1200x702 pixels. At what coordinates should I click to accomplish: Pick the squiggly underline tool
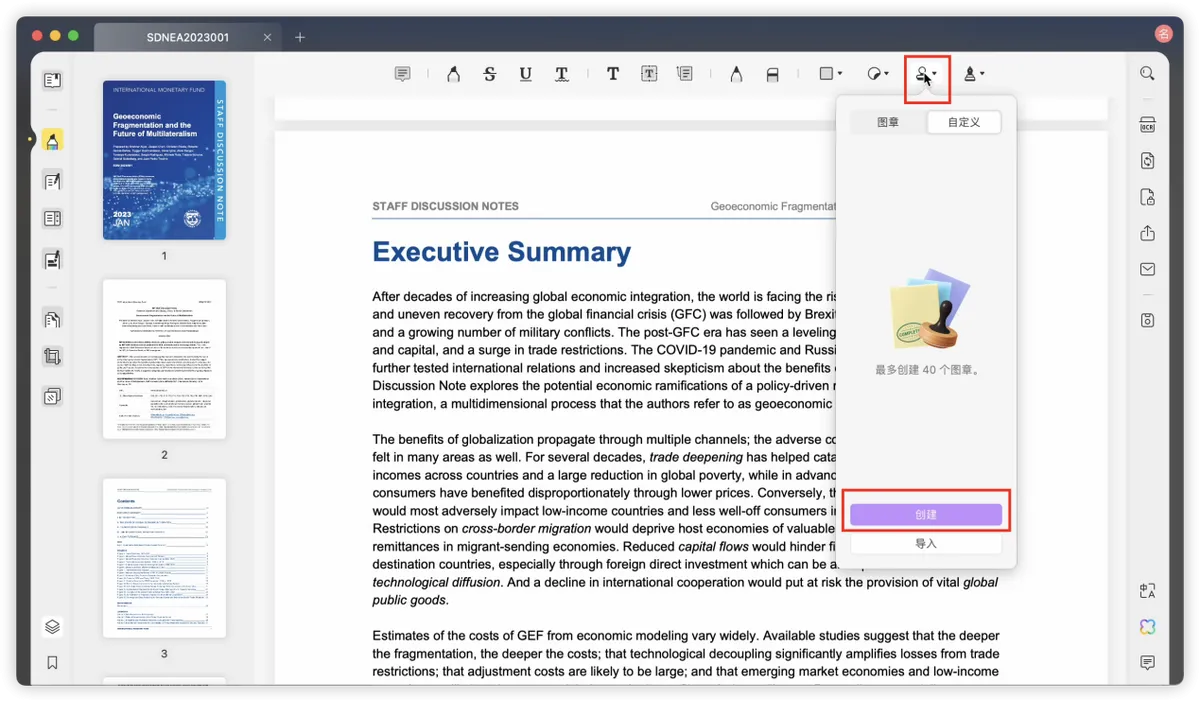point(562,74)
